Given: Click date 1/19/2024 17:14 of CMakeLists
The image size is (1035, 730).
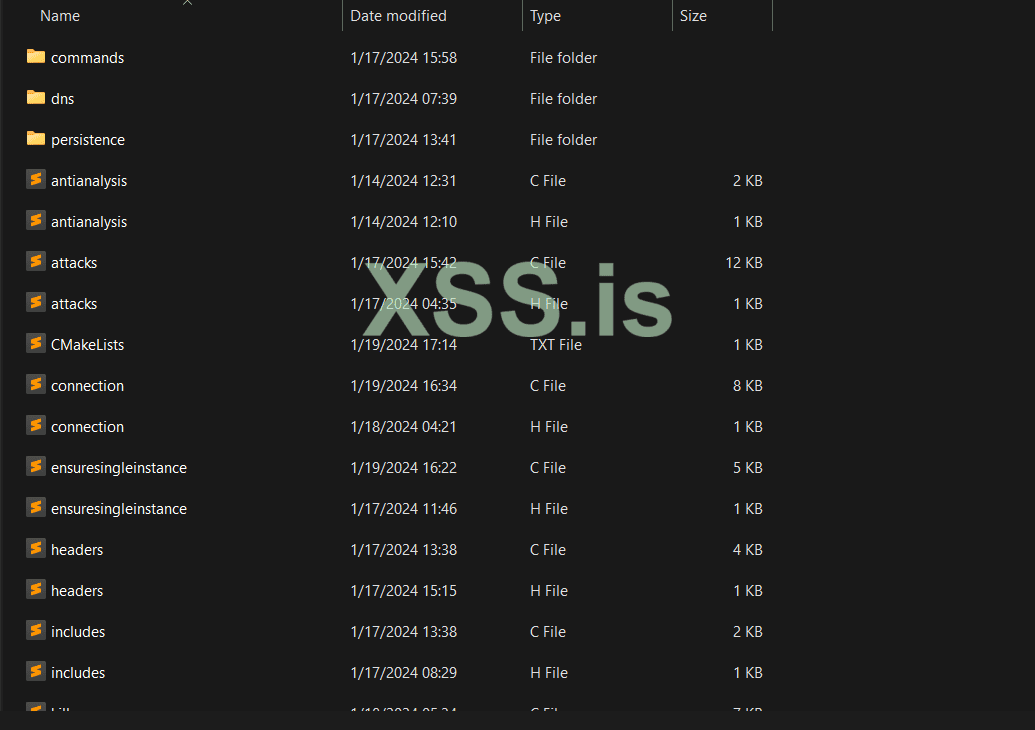Looking at the screenshot, I should (x=403, y=345).
